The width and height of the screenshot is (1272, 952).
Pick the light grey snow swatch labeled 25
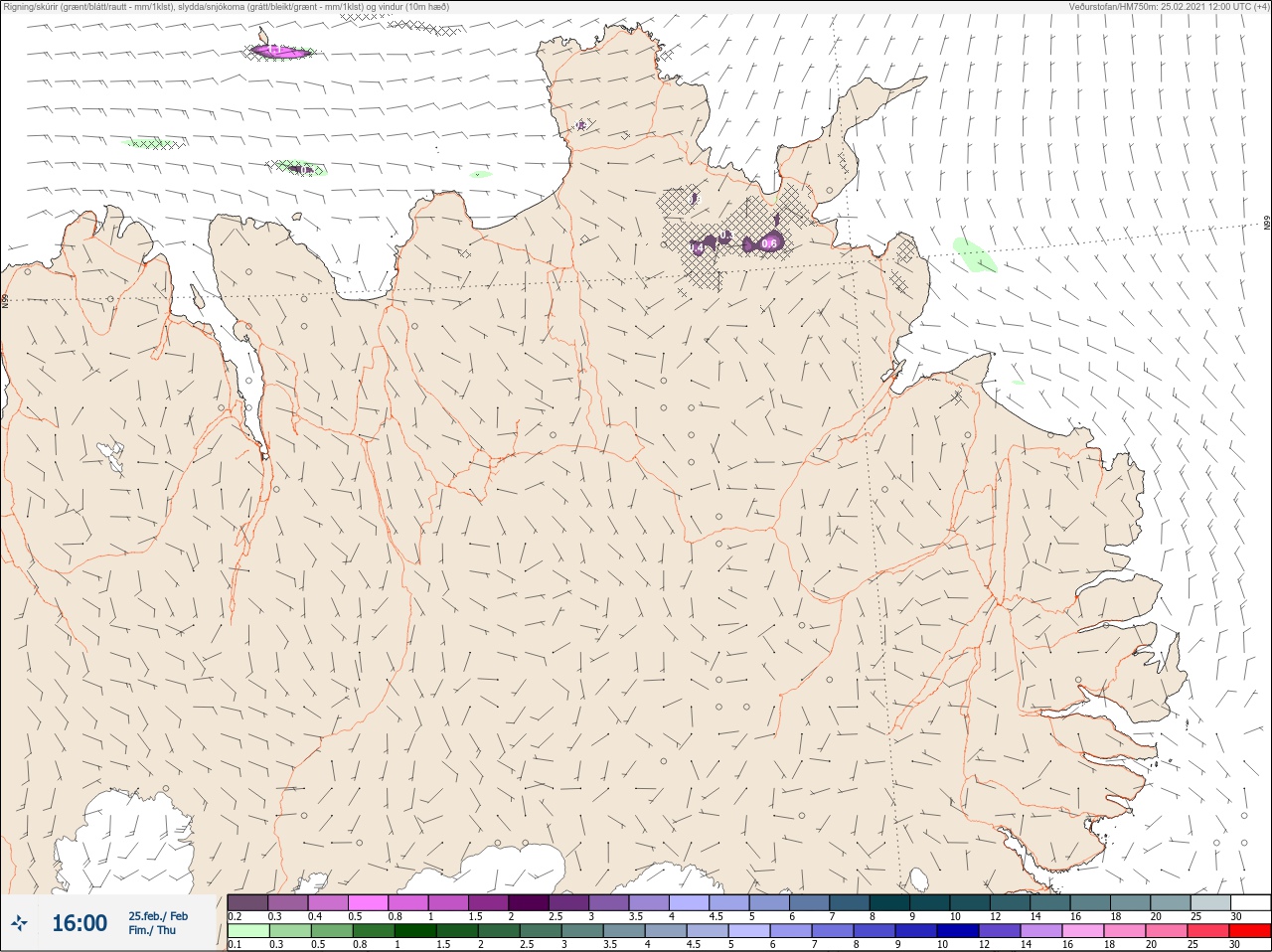(1209, 902)
